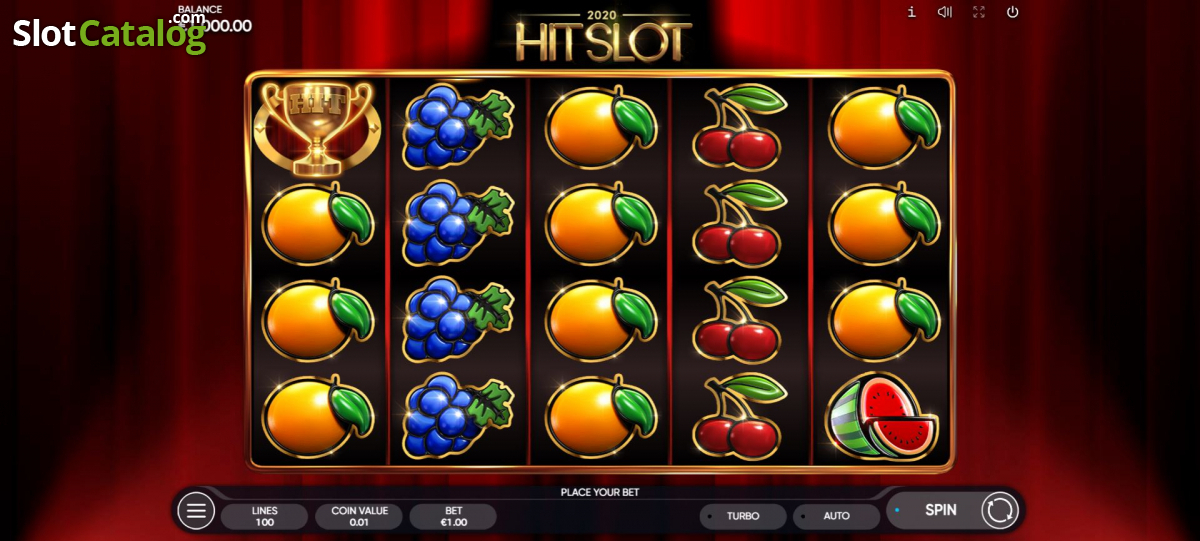Visit the SlotCatalog.com logo link
1200x541 pixels.
[109, 32]
